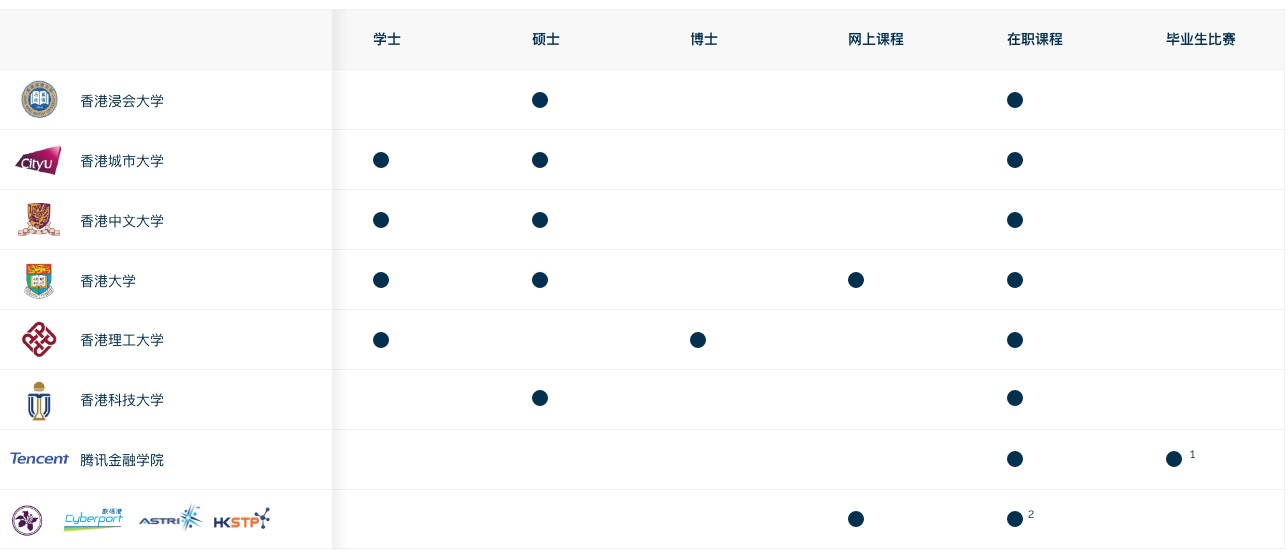This screenshot has height=560, width=1288.
Task: Click the 毕业生比赛 dot for 腾讯金融学院
Action: point(1174,459)
